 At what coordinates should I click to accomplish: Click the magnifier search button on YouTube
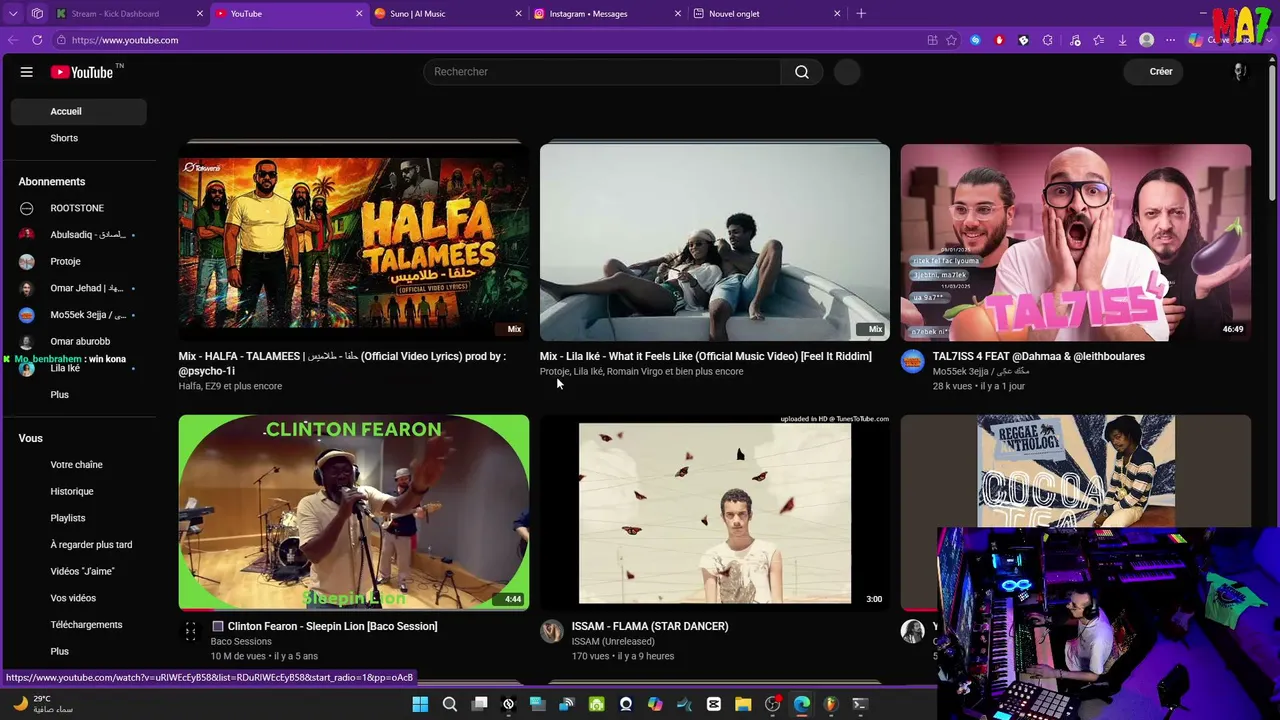pyautogui.click(x=802, y=72)
